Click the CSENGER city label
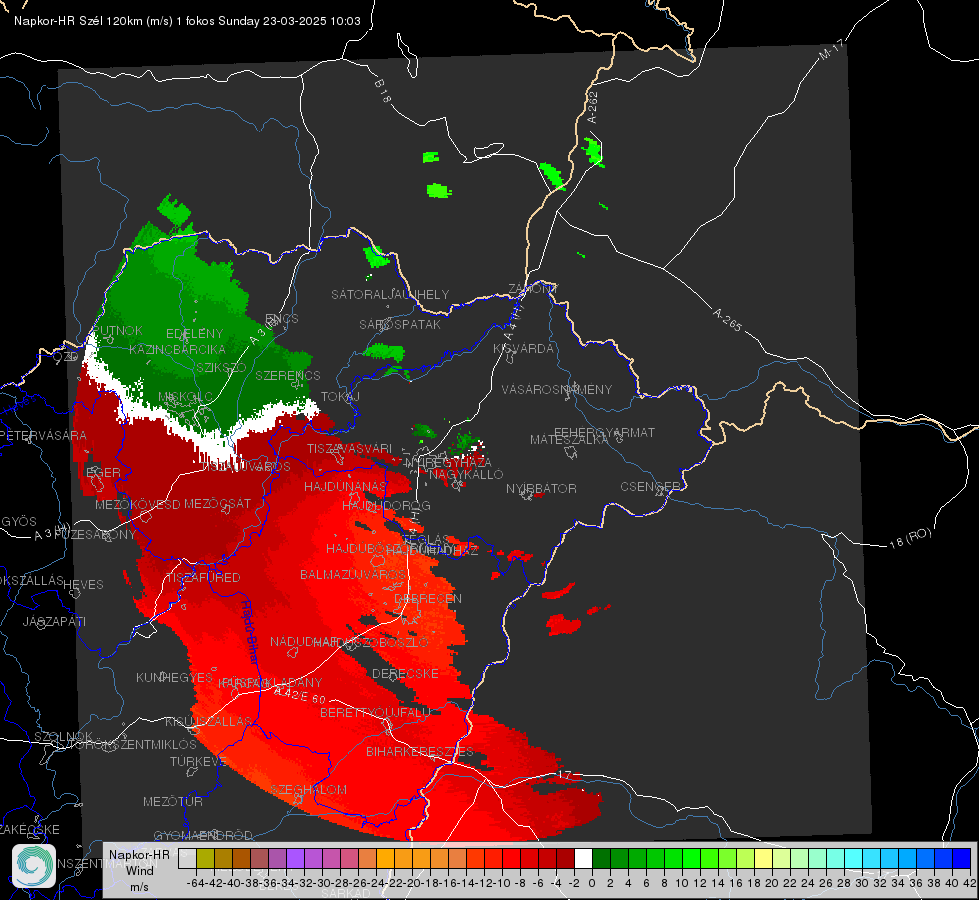Screen dimensions: 979x900 click(650, 487)
